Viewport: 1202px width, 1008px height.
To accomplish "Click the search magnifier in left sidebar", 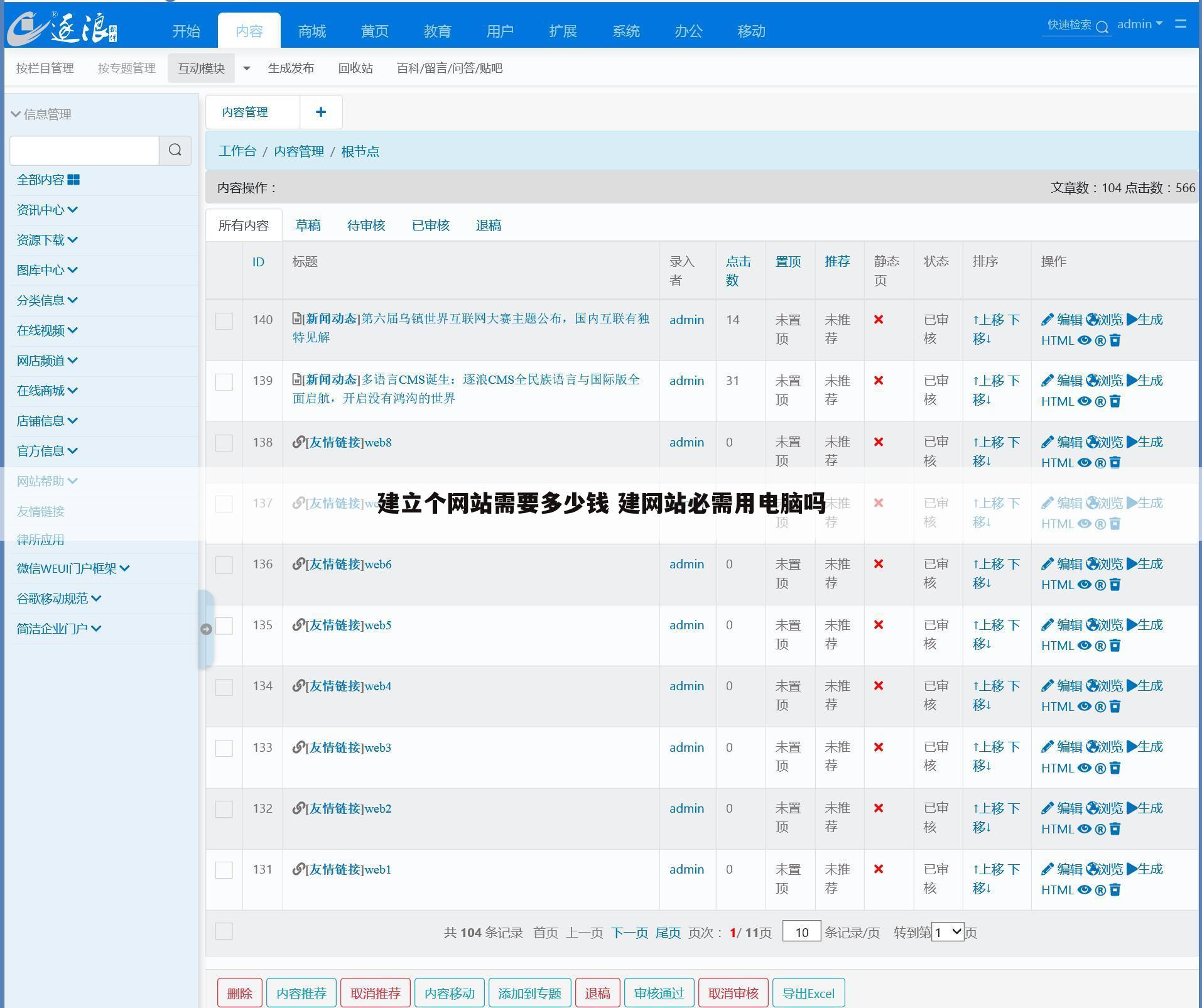I will tap(175, 151).
